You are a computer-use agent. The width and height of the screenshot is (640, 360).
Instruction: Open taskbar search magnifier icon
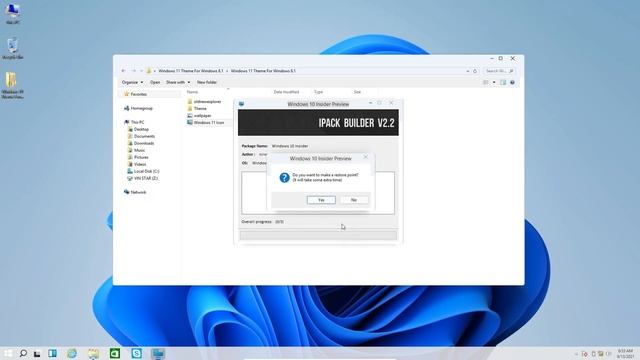[x=23, y=353]
